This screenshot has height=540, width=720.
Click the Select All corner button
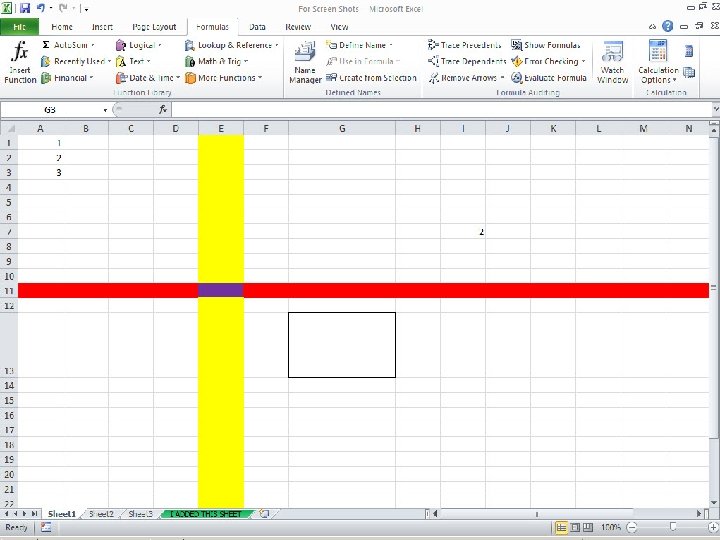tap(9, 129)
